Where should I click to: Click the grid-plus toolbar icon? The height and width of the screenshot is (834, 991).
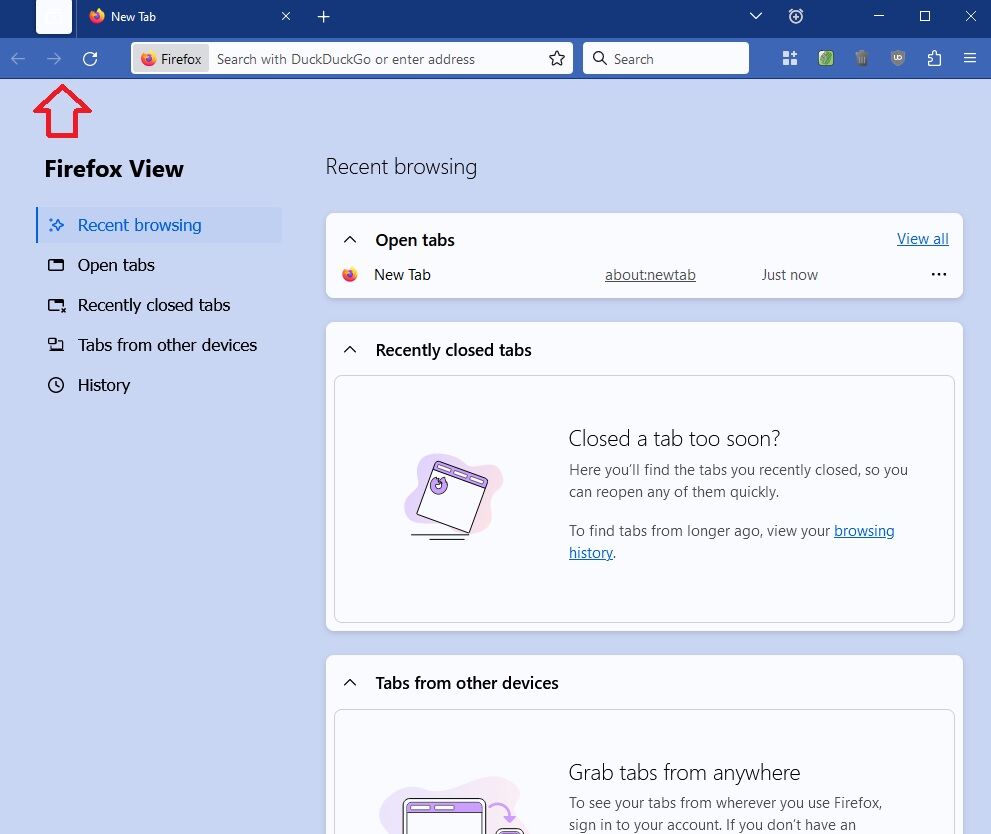point(790,58)
